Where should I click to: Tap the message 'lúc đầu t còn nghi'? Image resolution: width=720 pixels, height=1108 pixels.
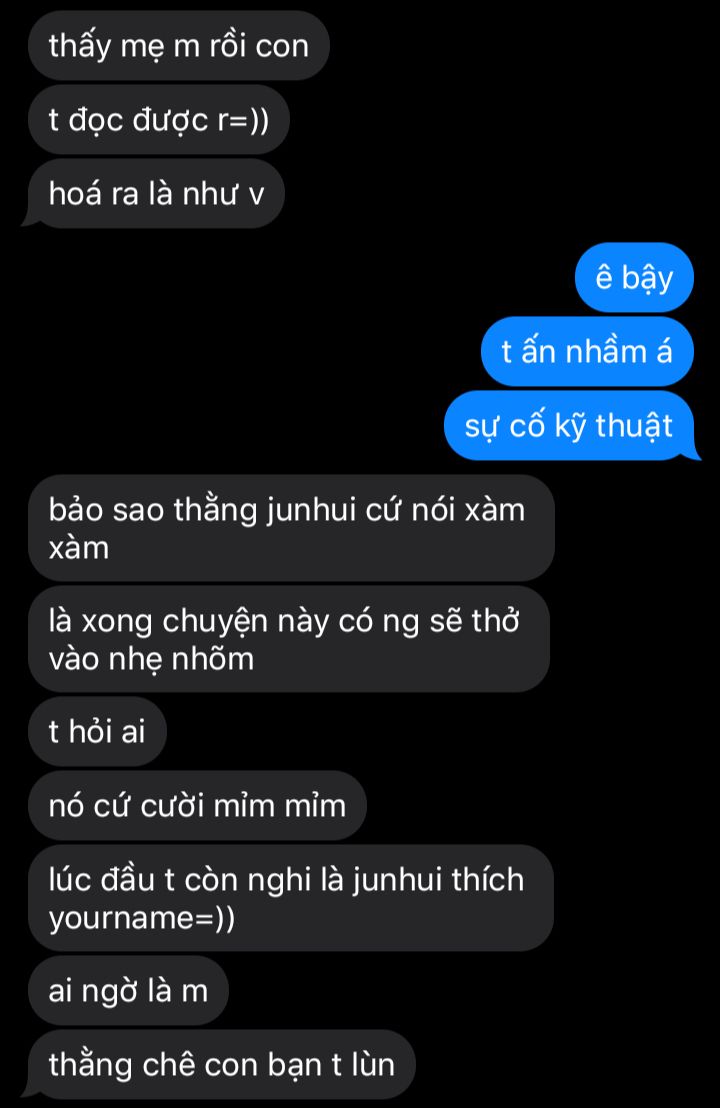point(290,898)
